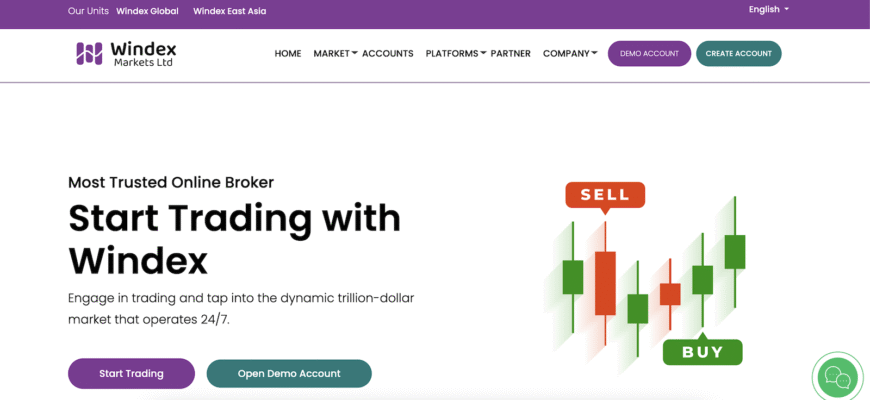Select the PARTNER menu item
Image resolution: width=870 pixels, height=400 pixels.
coord(510,54)
